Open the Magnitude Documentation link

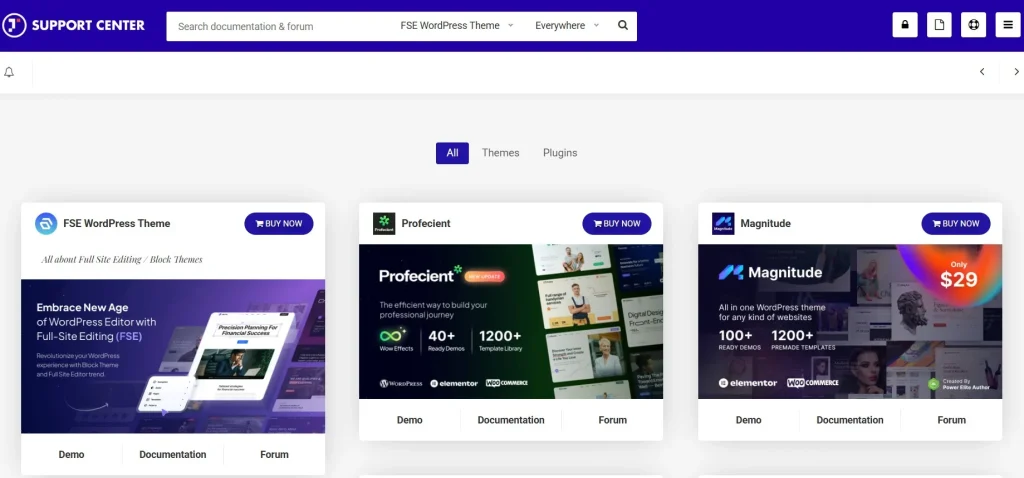point(850,420)
